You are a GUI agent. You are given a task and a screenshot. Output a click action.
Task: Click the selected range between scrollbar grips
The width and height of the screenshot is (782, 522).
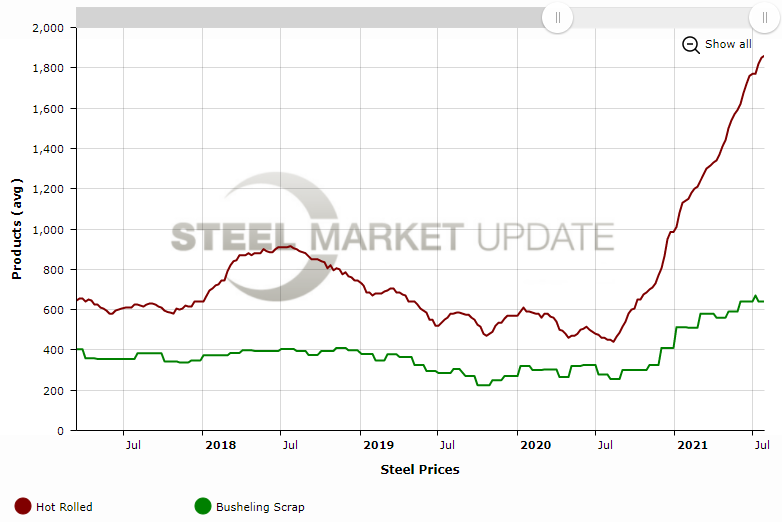[660, 17]
